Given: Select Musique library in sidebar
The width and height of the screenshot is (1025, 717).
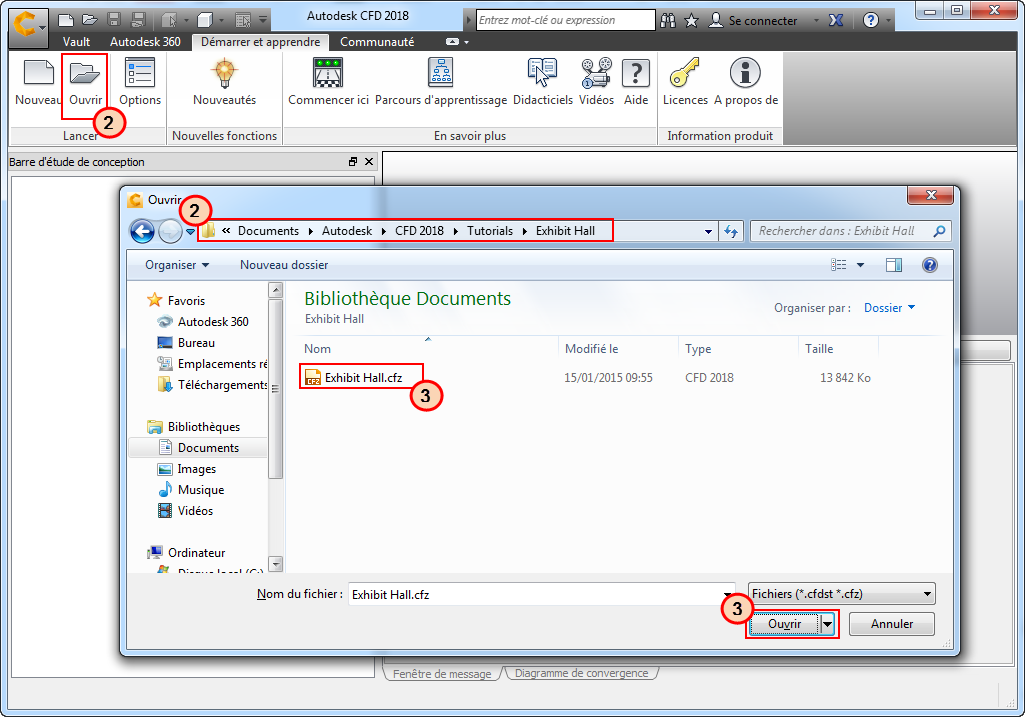Looking at the screenshot, I should [201, 490].
